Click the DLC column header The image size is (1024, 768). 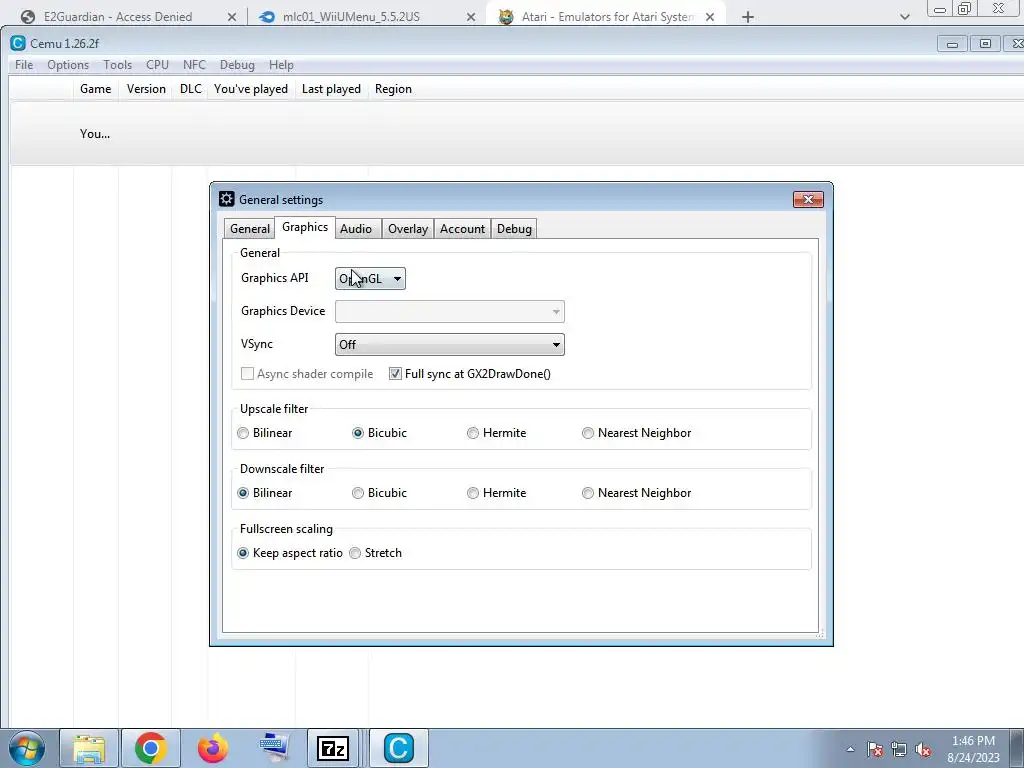click(x=191, y=89)
